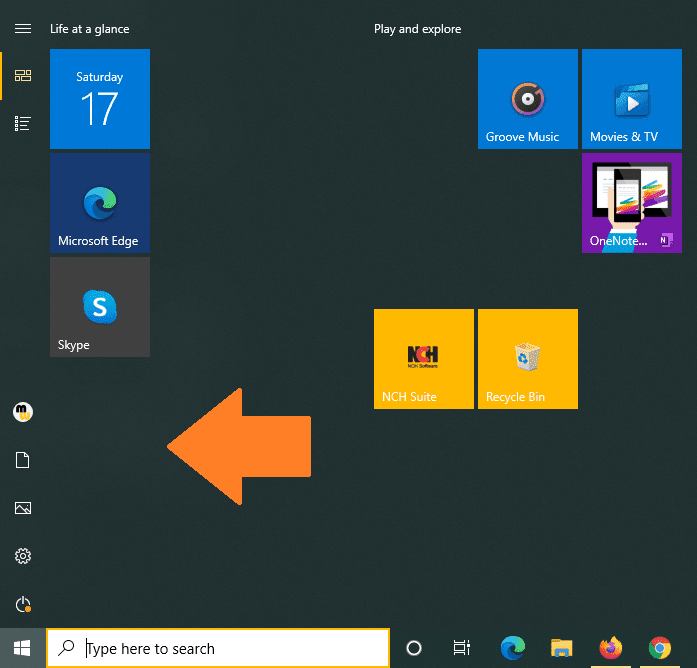Launch the OneNote tile
The image size is (697, 668).
[632, 203]
